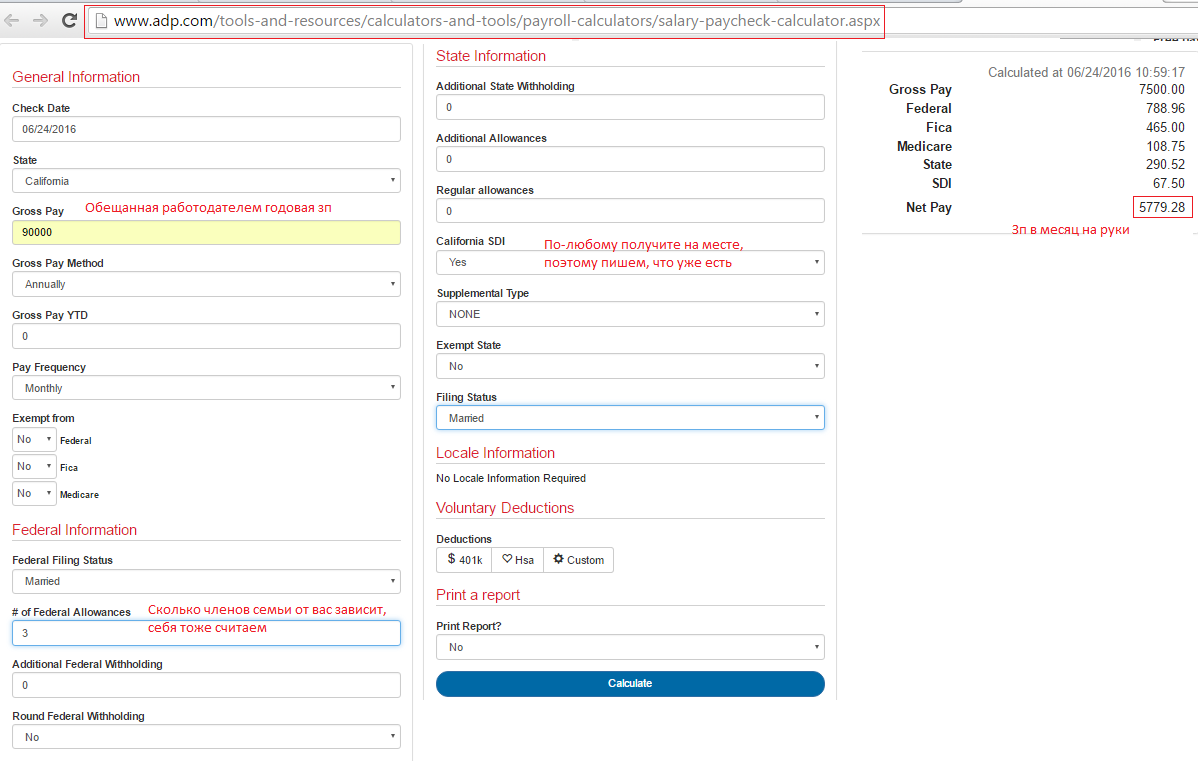Screen dimensions: 1198x769
Task: Click the browser forward arrow
Action: [x=40, y=20]
